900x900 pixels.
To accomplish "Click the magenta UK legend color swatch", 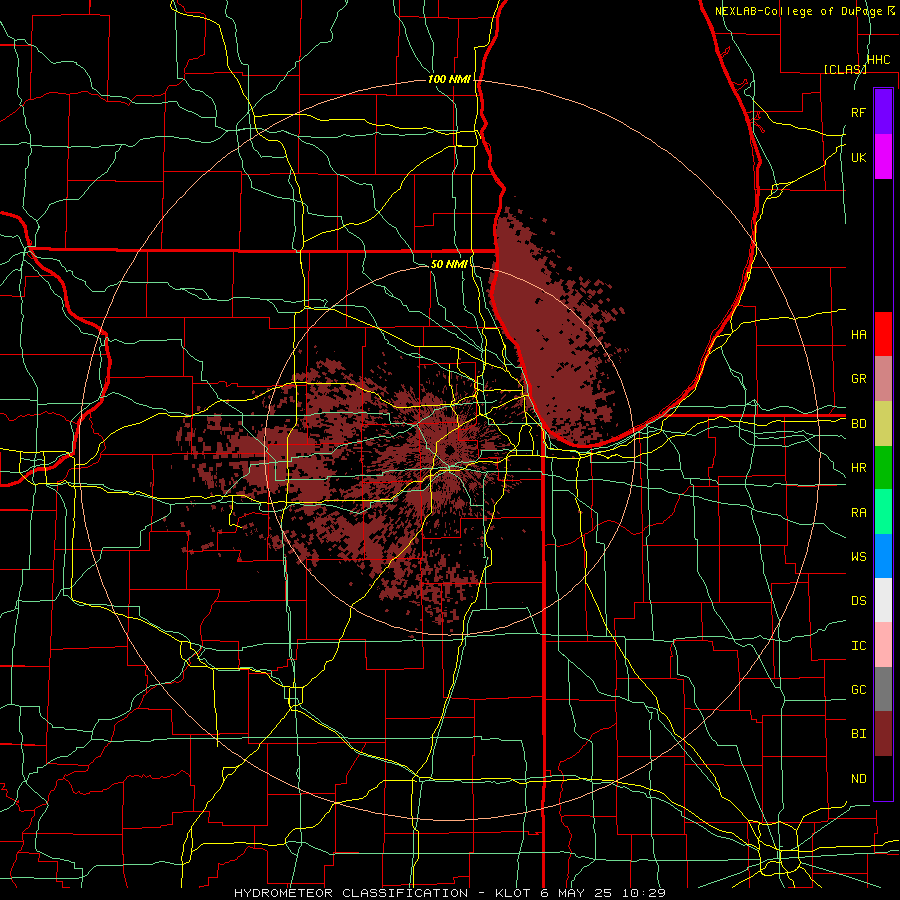I will coord(883,157).
